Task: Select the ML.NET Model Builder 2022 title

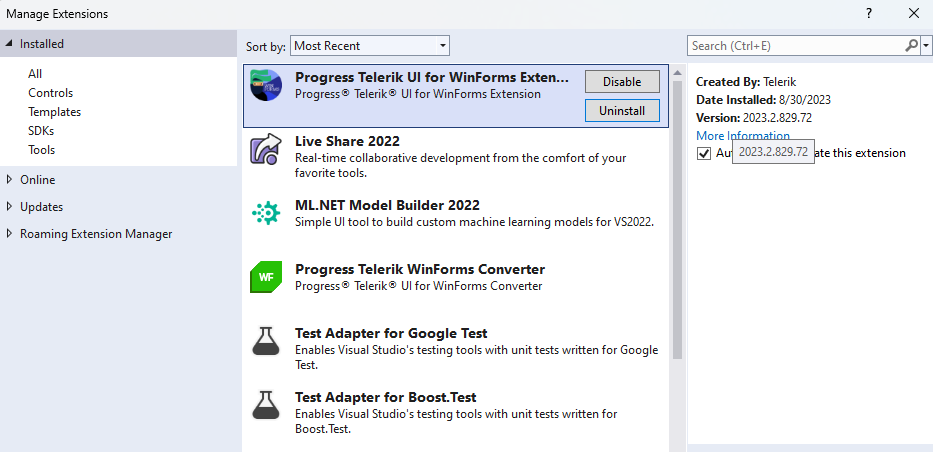Action: pyautogui.click(x=387, y=205)
